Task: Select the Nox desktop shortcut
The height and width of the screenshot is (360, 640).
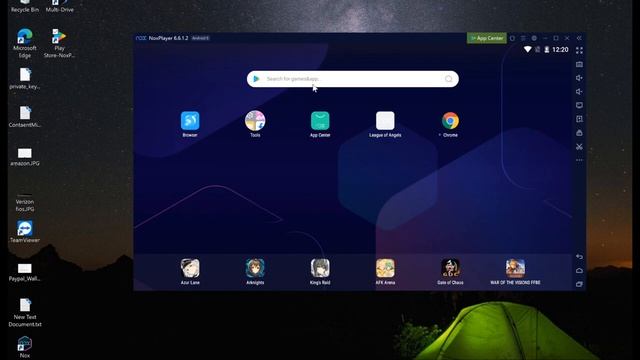Action: pyautogui.click(x=25, y=347)
